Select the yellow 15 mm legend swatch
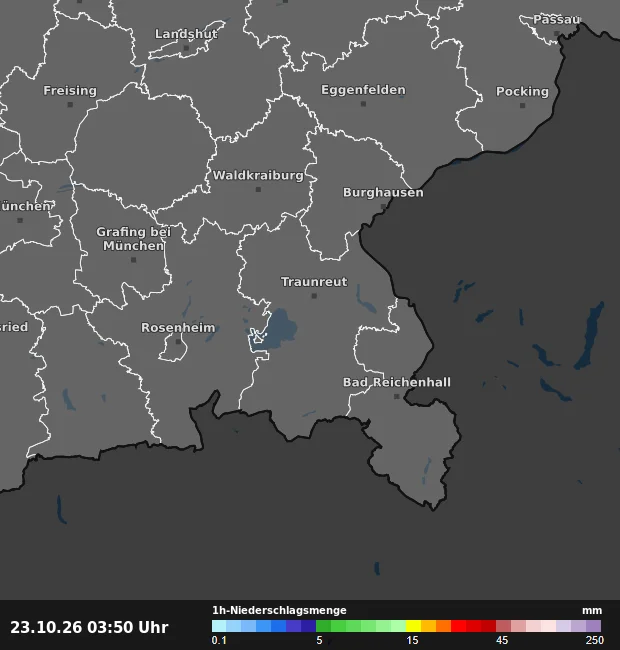This screenshot has width=620, height=650. (414, 626)
